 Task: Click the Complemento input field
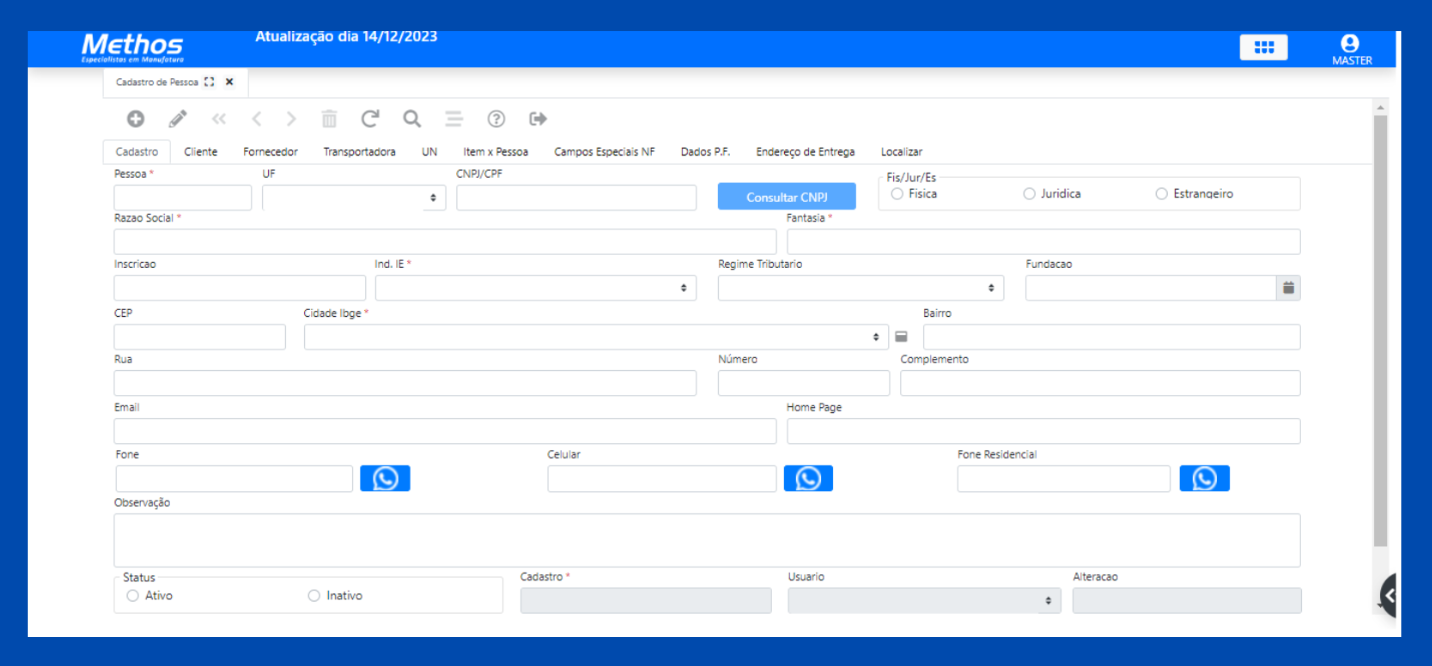pyautogui.click(x=1100, y=383)
